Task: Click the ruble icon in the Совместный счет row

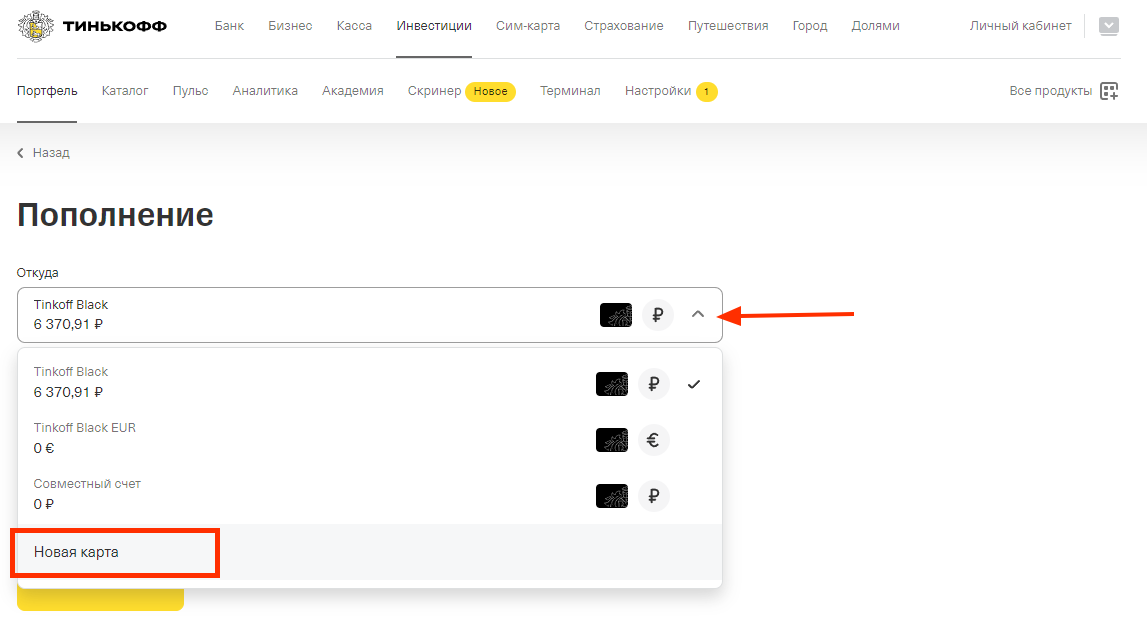Action: (654, 496)
